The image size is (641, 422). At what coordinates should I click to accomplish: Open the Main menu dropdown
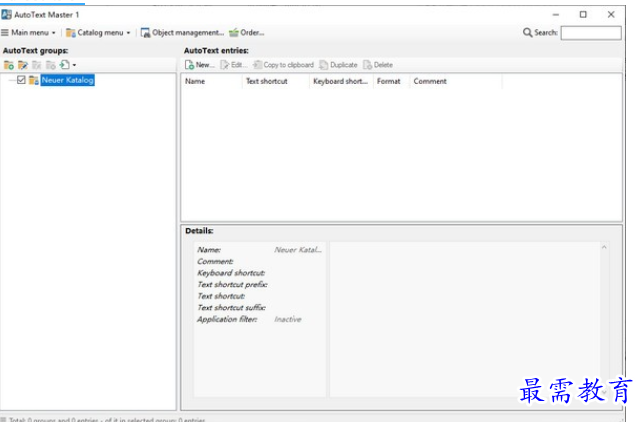28,33
